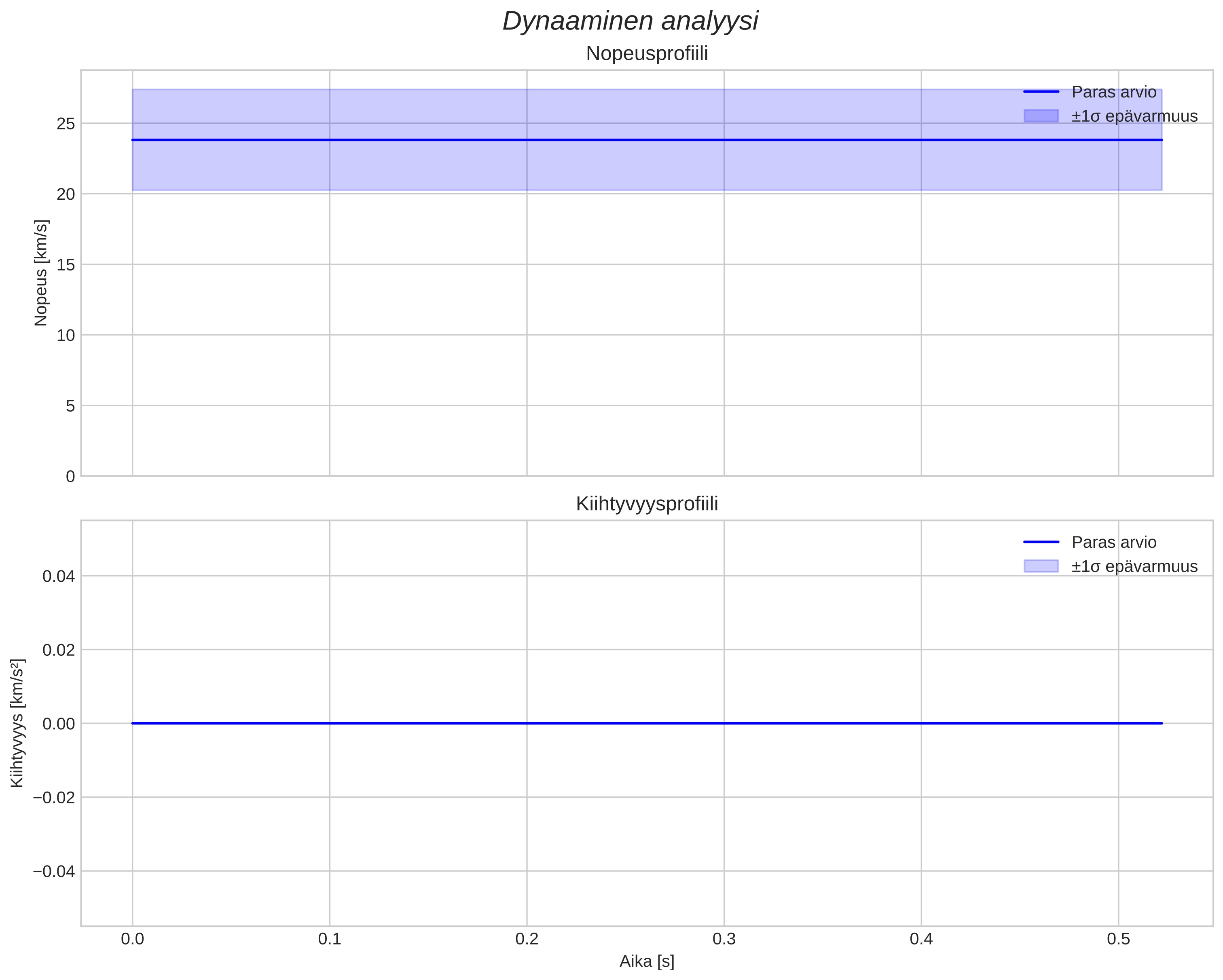
Task: Click the 'Nopeus [km/s]' y-axis label
Action: (x=41, y=273)
